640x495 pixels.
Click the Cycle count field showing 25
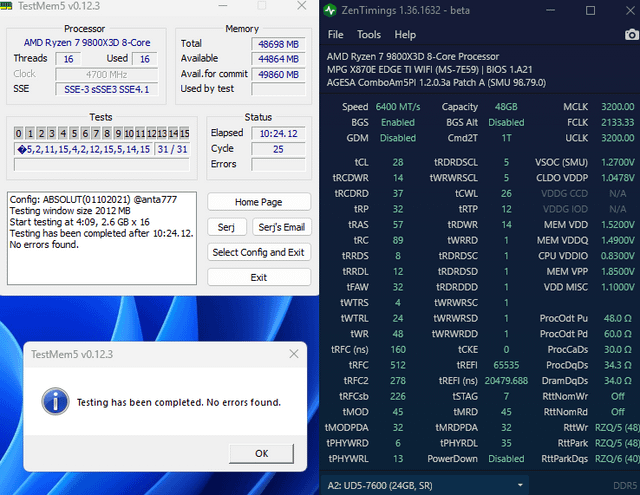[278, 149]
